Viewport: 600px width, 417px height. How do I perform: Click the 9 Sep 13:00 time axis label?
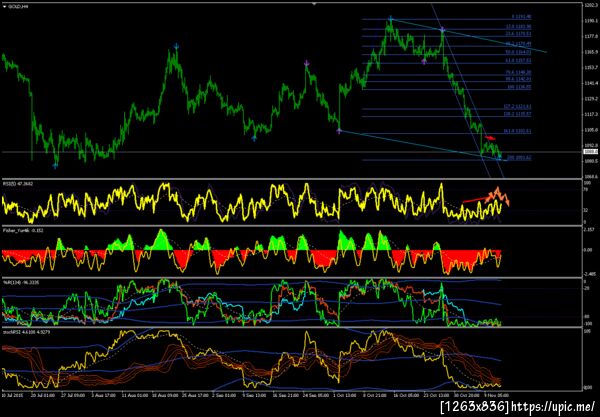(255, 395)
